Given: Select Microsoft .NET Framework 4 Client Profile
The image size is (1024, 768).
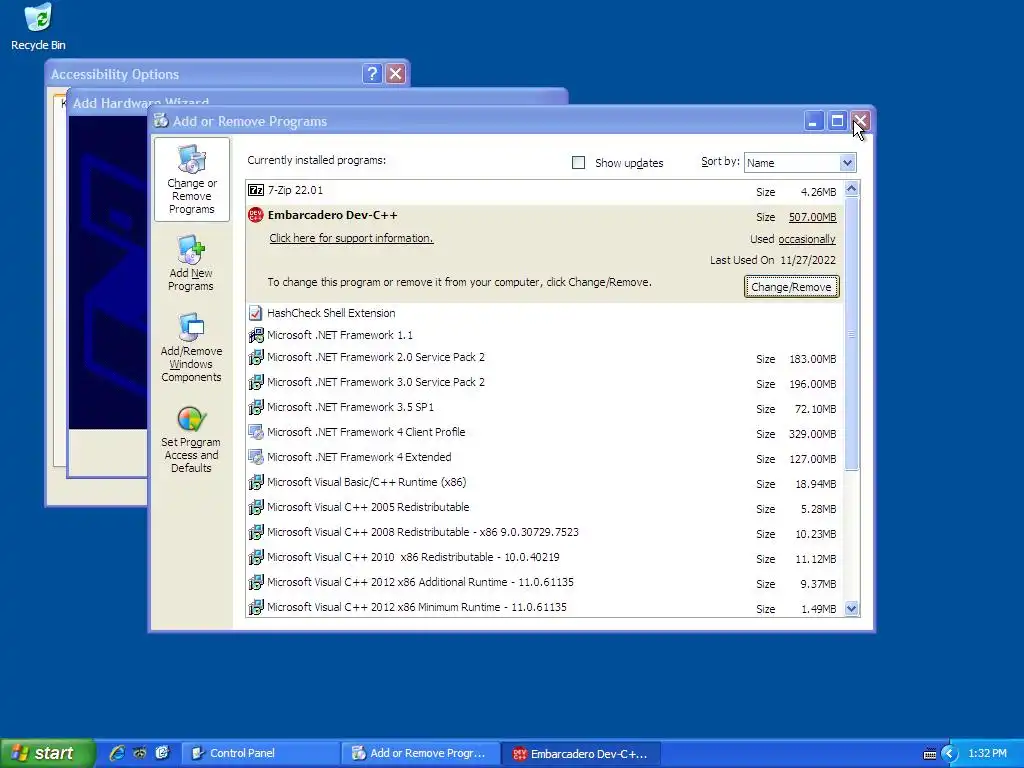Looking at the screenshot, I should click(545, 432).
